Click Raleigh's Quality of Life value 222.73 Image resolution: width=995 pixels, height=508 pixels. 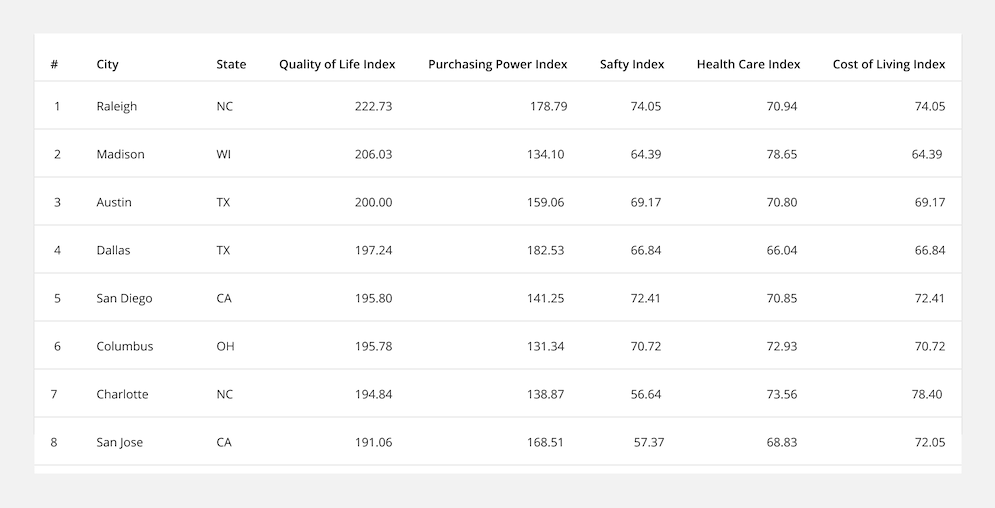(373, 106)
